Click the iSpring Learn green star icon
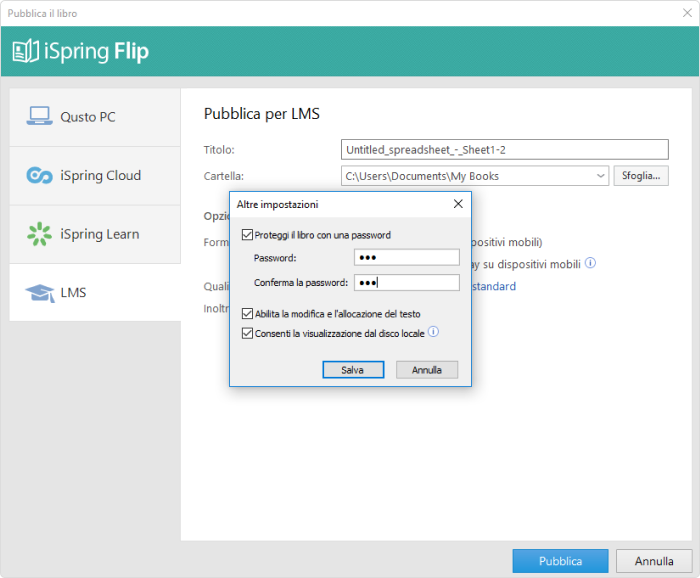 click(39, 234)
